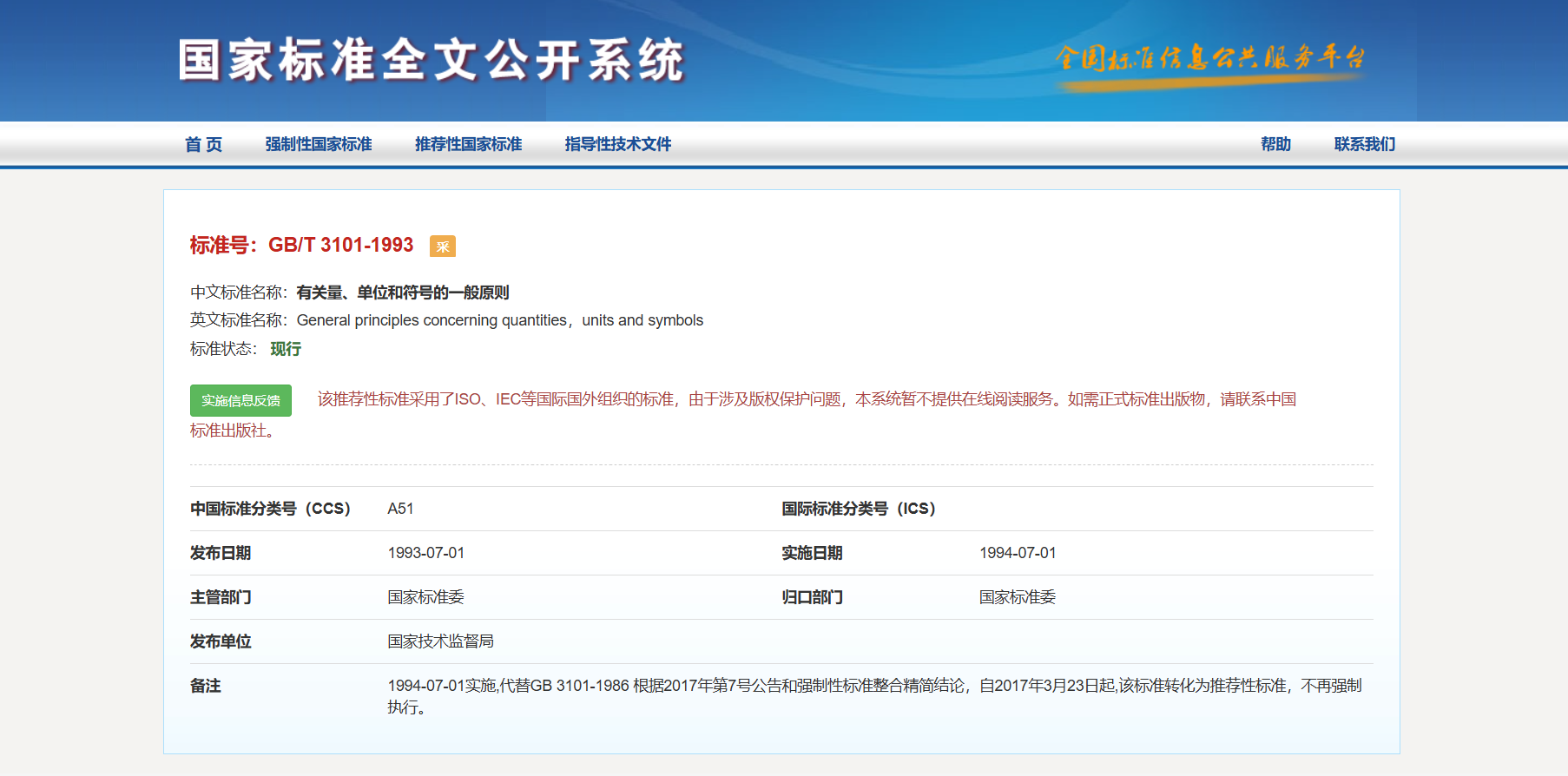Viewport: 1568px width, 776px height.
Task: Select 指导性技术文件 in navigation bar
Action: 617,144
